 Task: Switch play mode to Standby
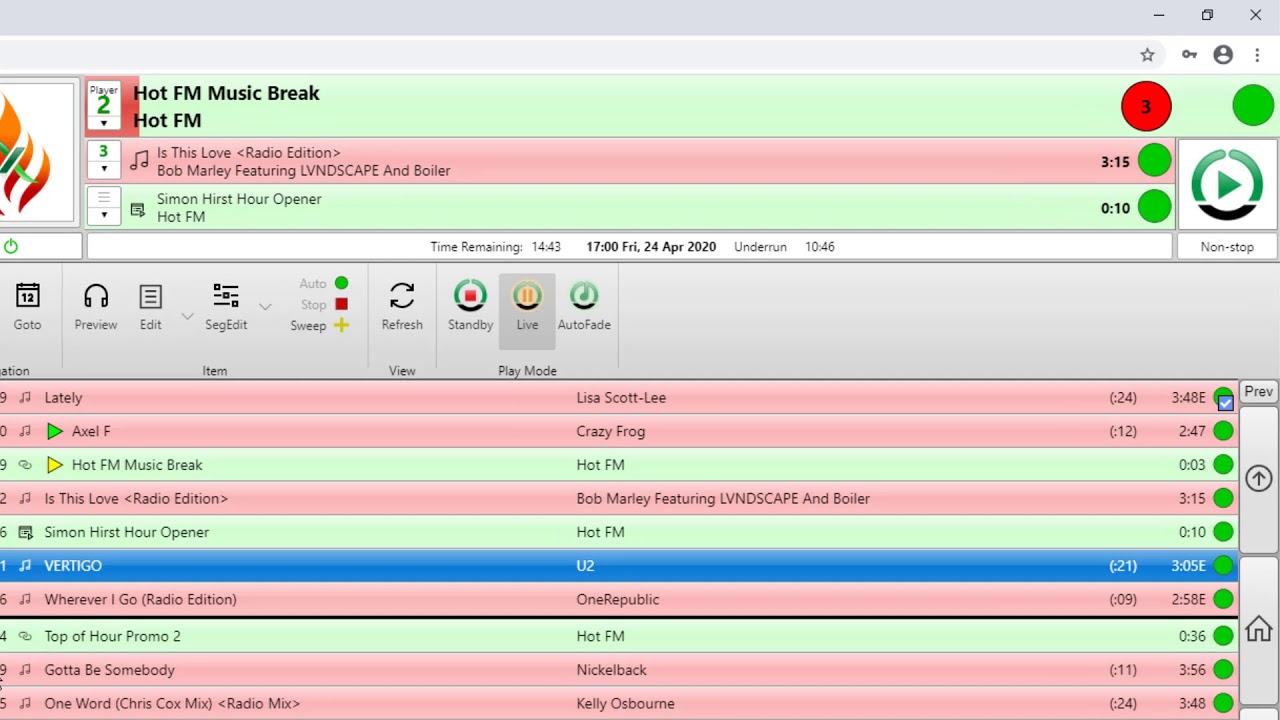pyautogui.click(x=470, y=306)
